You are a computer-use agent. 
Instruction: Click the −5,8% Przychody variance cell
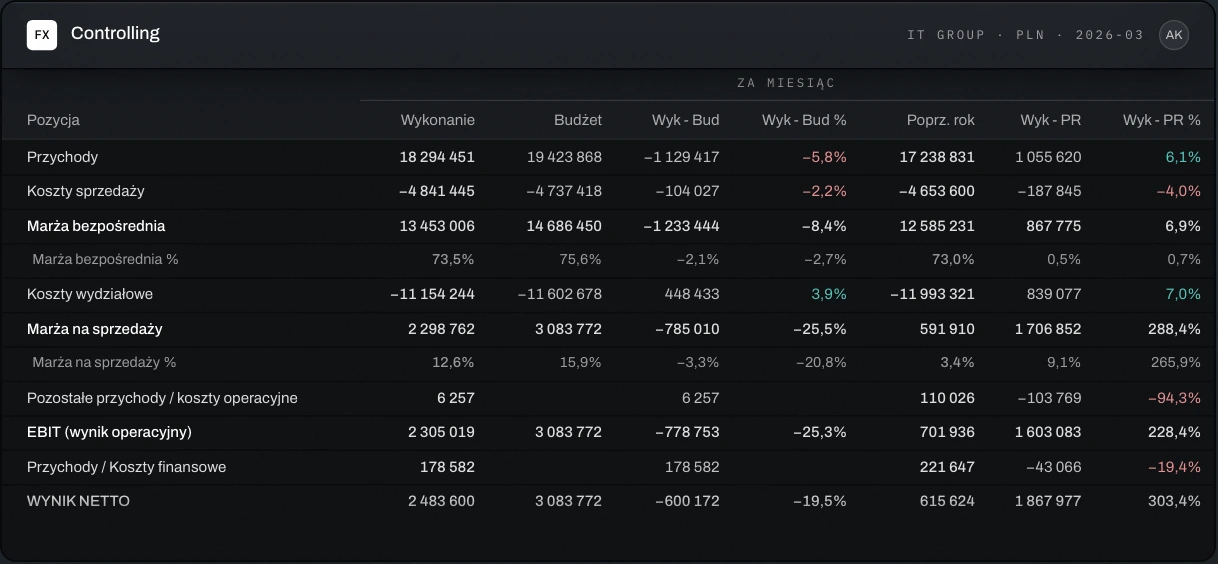coord(824,157)
